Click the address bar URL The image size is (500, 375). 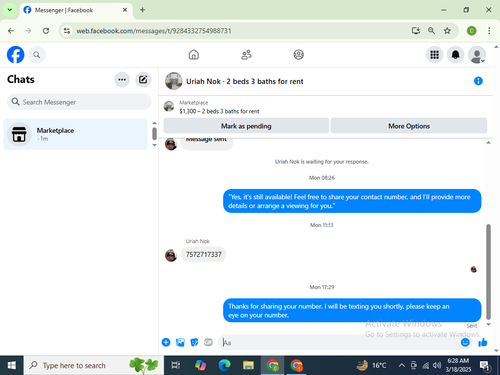click(154, 31)
